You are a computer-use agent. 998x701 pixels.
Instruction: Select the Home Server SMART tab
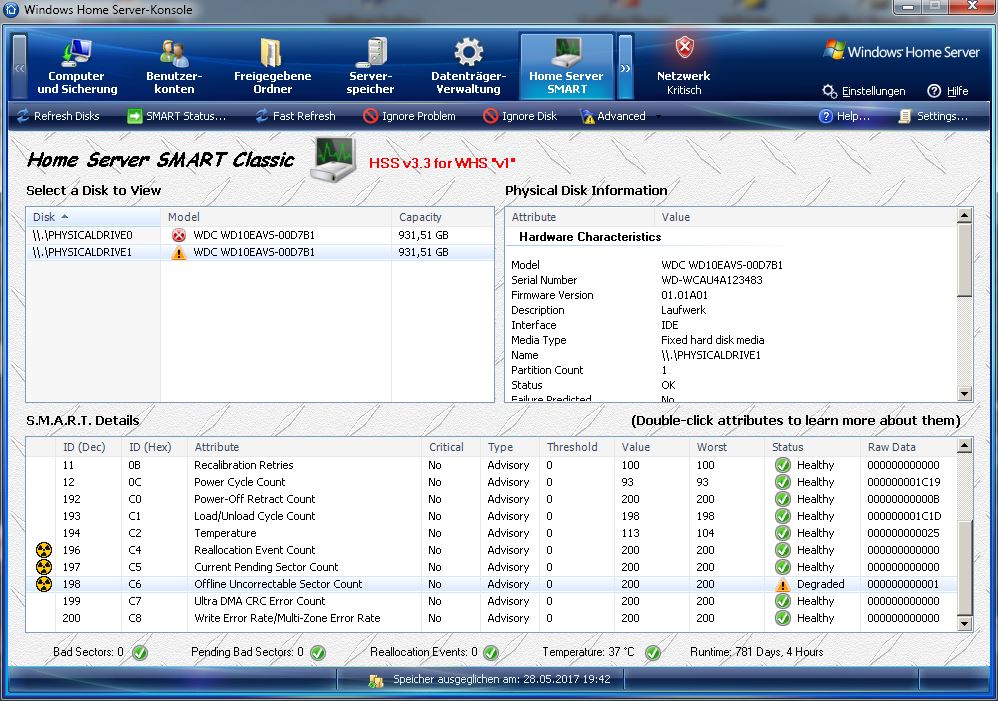[566, 66]
